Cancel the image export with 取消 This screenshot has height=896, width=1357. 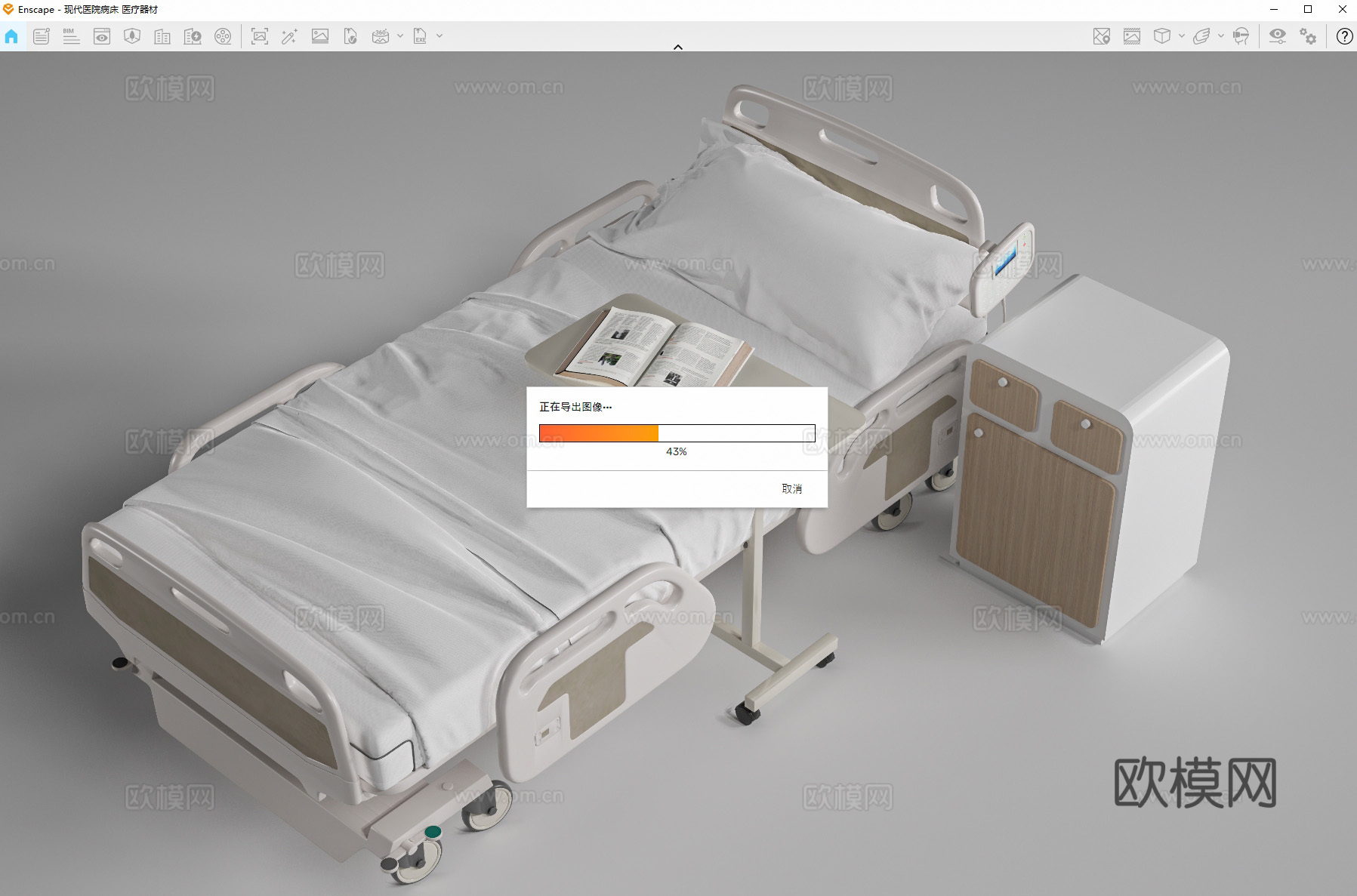(x=791, y=489)
